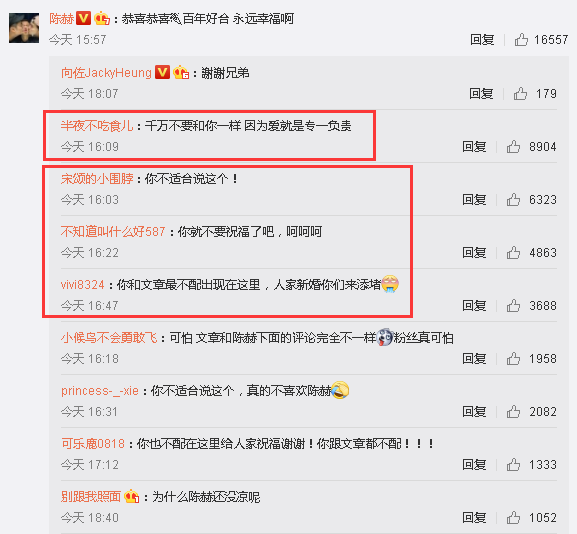Like 别跟我照面's comment with 1052 likes
The image size is (577, 534).
point(513,517)
